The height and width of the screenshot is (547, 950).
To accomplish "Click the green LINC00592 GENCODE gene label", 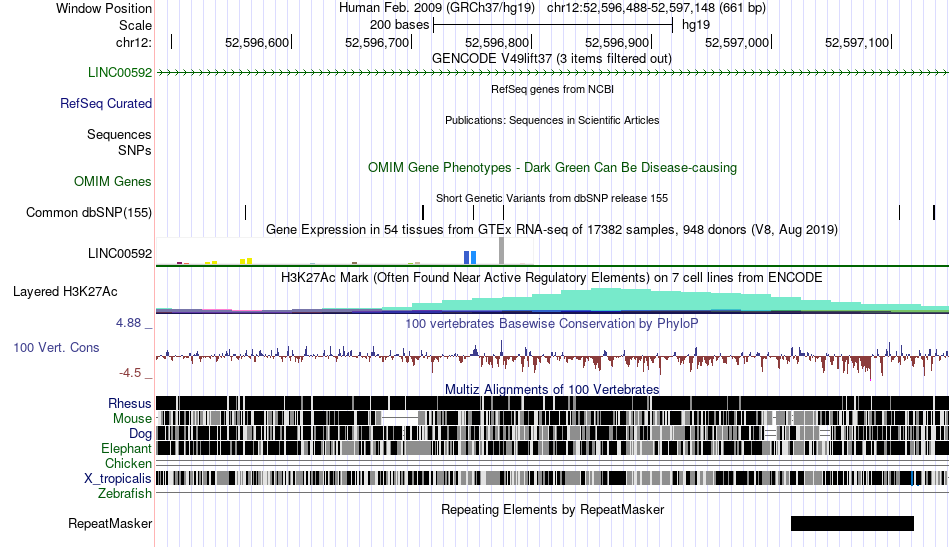I will (120, 73).
